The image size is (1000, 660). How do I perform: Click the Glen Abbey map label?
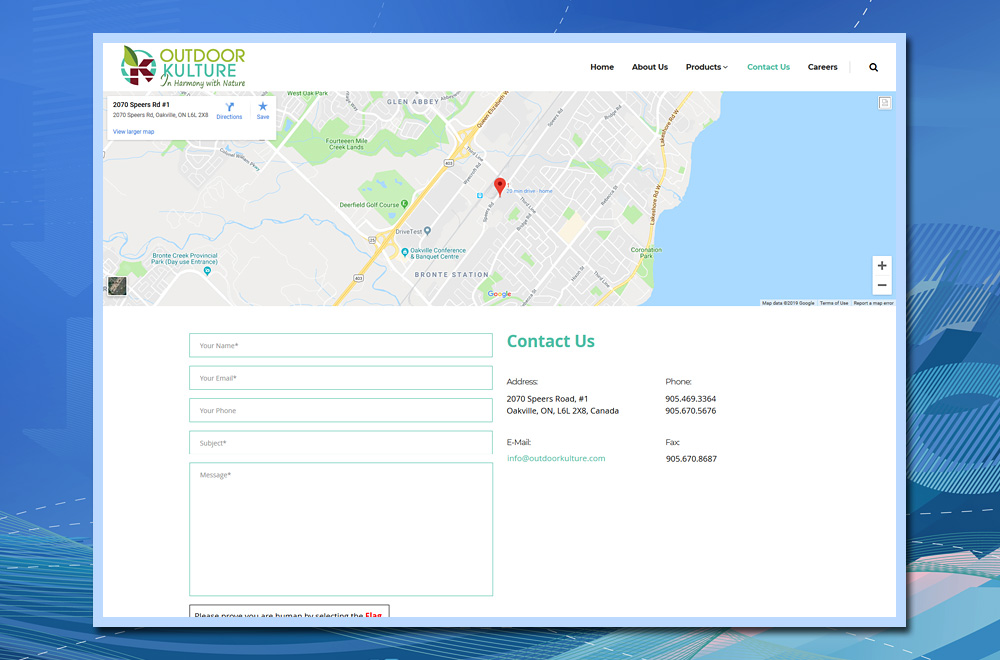point(413,102)
